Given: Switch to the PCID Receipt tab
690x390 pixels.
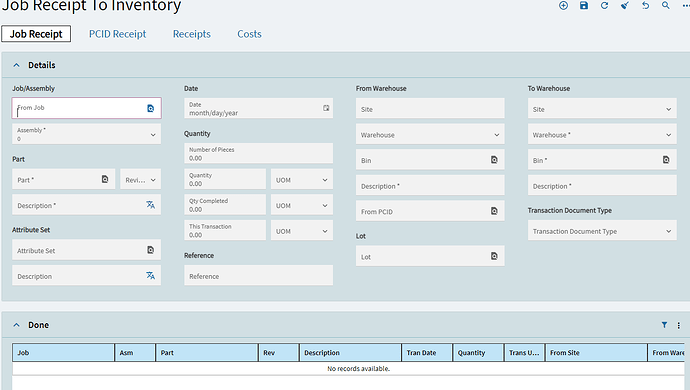Looking at the screenshot, I should click(x=117, y=34).
